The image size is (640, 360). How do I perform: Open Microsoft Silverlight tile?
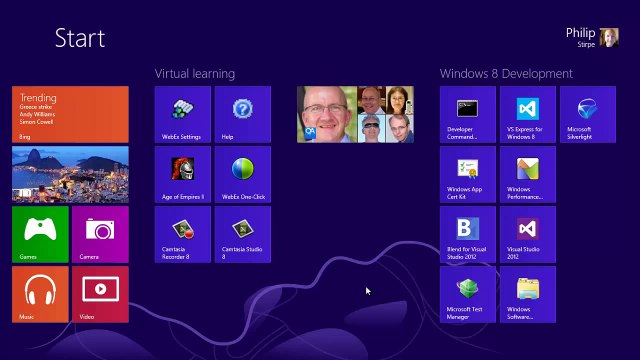pos(588,114)
